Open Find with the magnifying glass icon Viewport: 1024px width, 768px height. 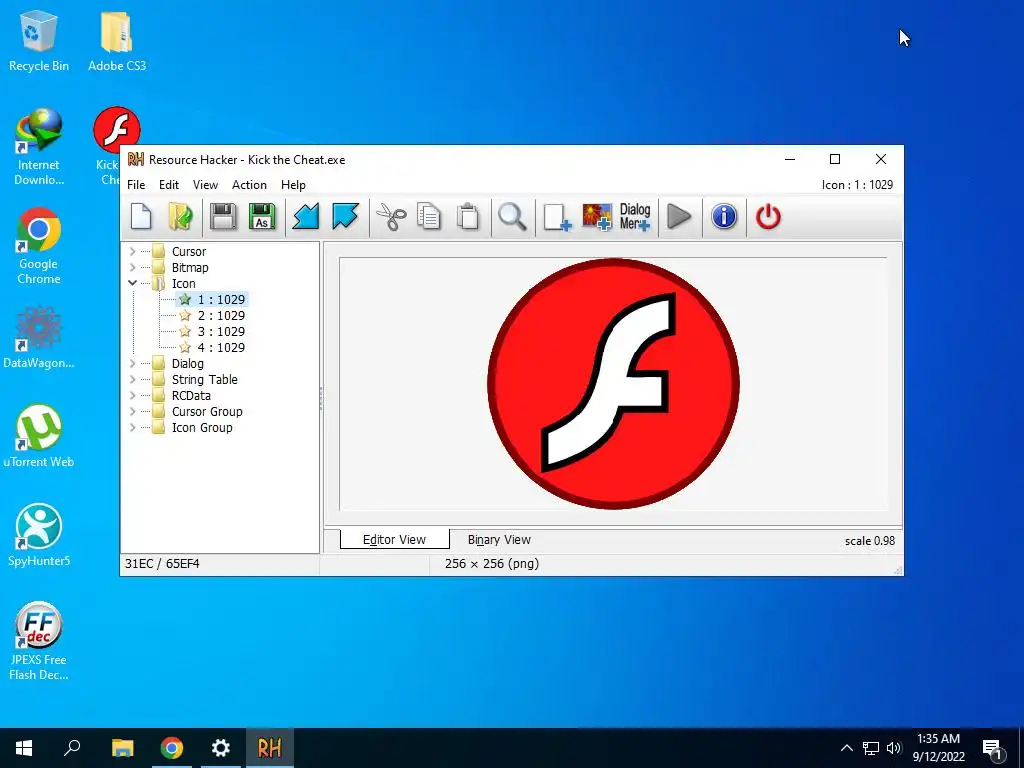click(x=512, y=217)
